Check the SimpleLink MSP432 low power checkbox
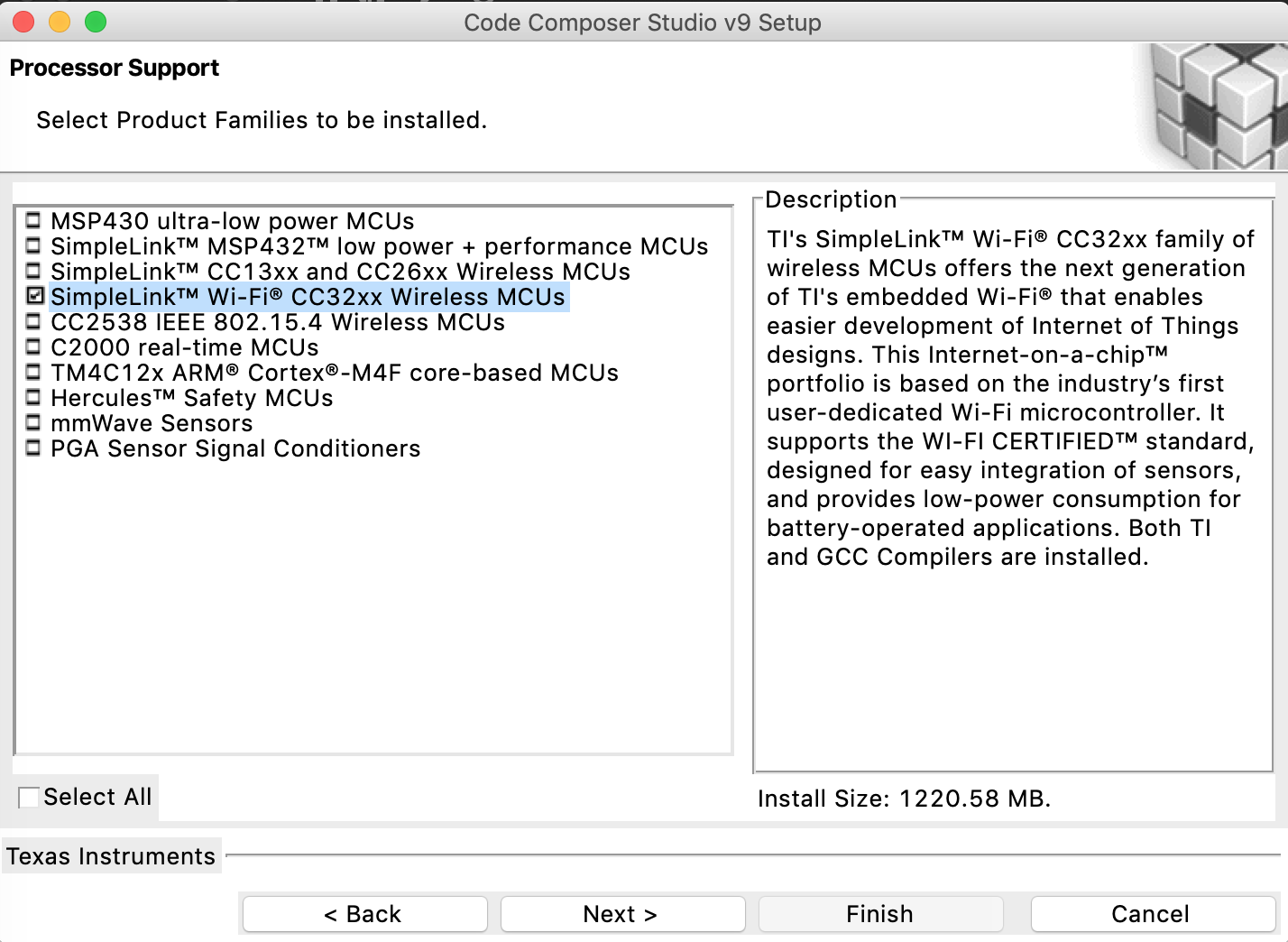The image size is (1288, 942). (33, 245)
